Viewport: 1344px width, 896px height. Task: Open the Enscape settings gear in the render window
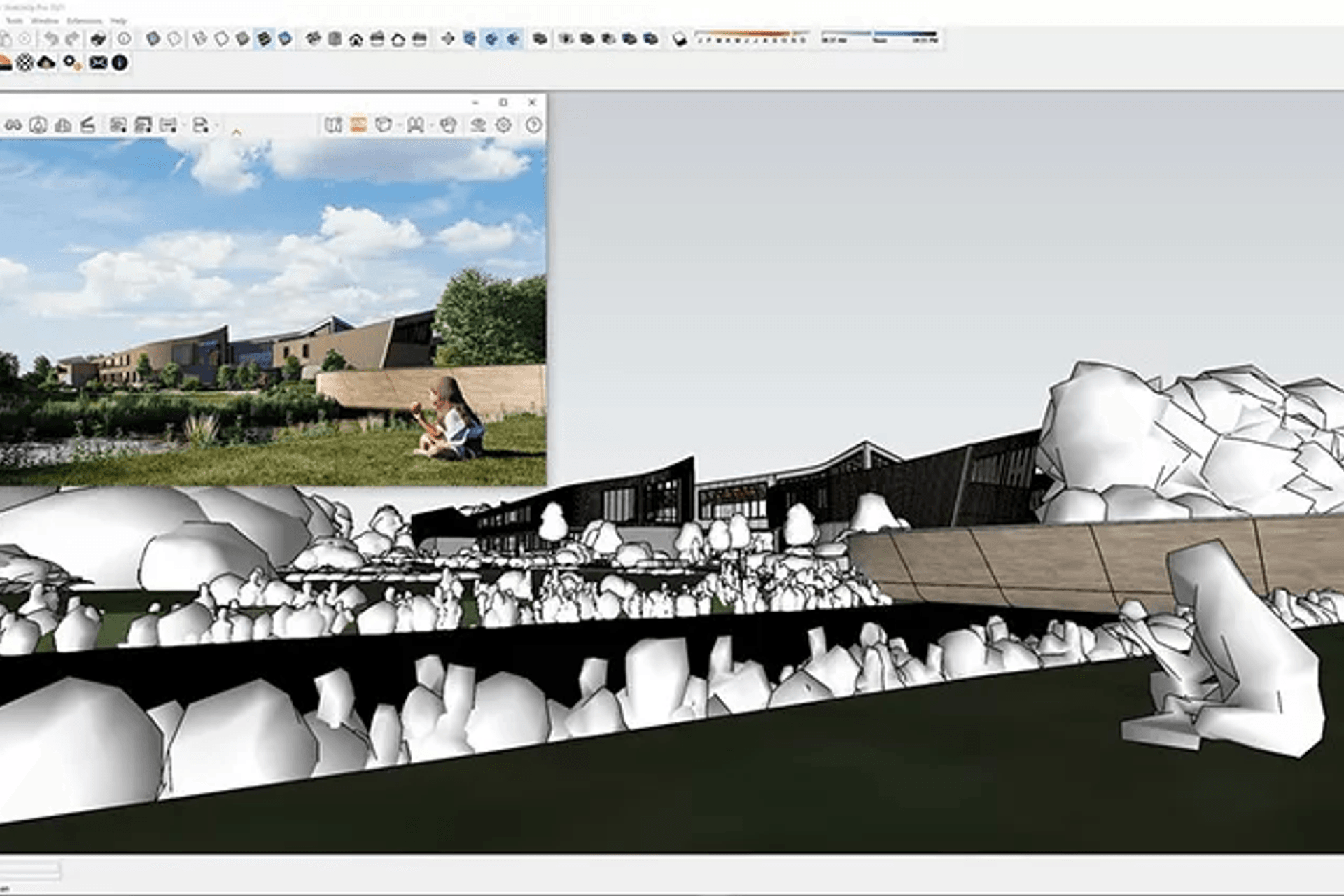[503, 126]
